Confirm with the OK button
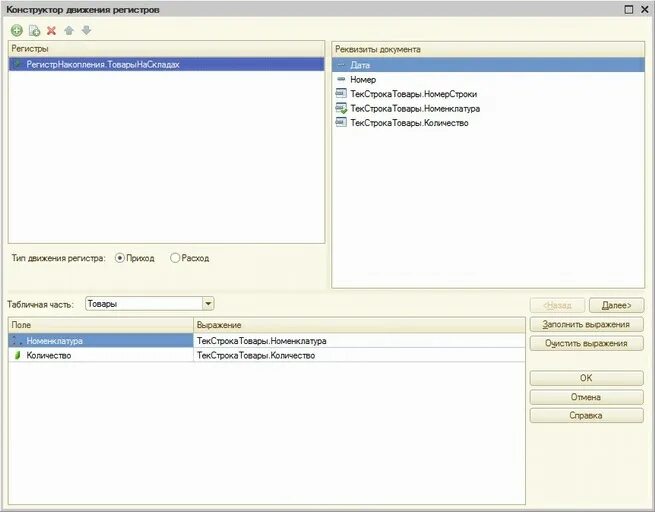The width and height of the screenshot is (655, 512). [586, 378]
